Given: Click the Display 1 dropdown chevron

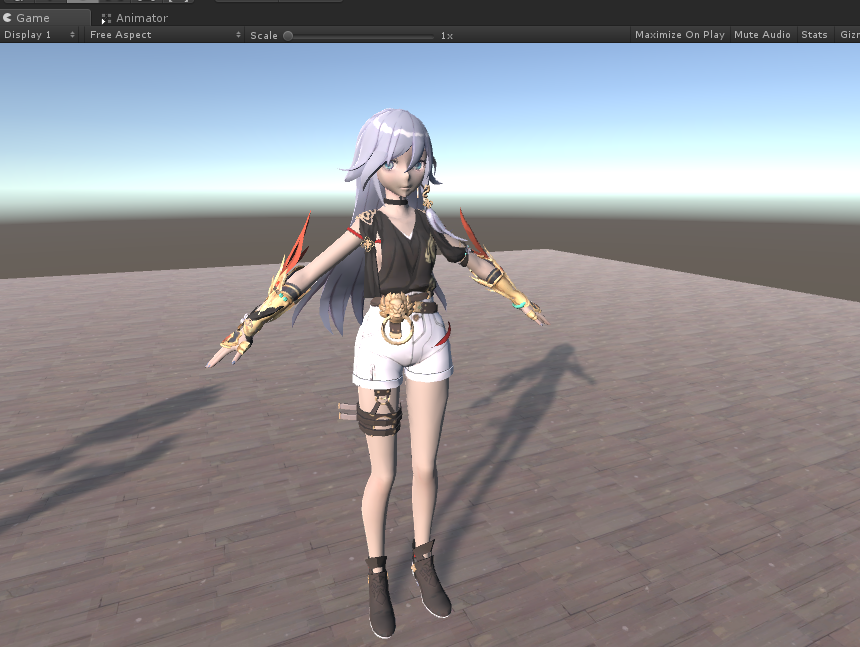Looking at the screenshot, I should pyautogui.click(x=71, y=34).
